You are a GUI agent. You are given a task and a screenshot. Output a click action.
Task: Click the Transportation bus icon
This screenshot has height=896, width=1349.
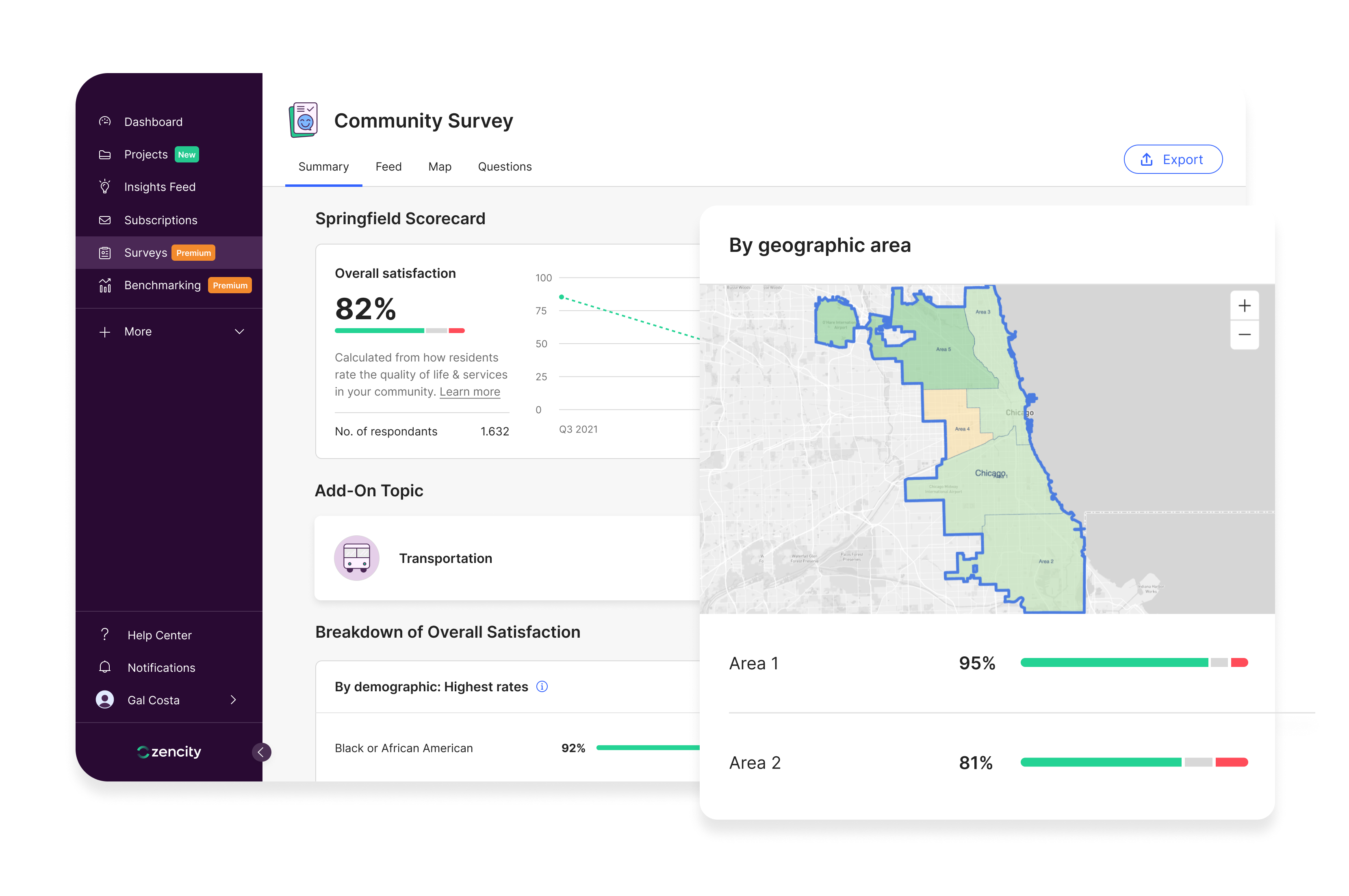pos(357,558)
